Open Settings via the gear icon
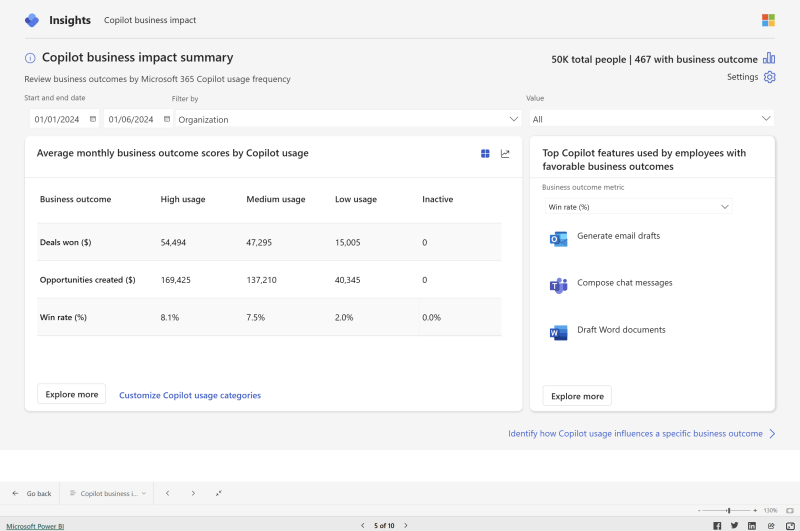 [769, 77]
